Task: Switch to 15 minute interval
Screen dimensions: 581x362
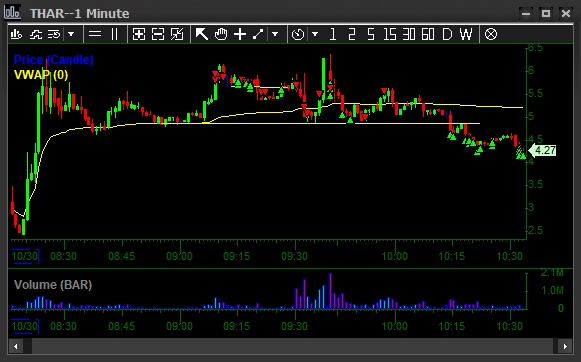Action: 390,34
